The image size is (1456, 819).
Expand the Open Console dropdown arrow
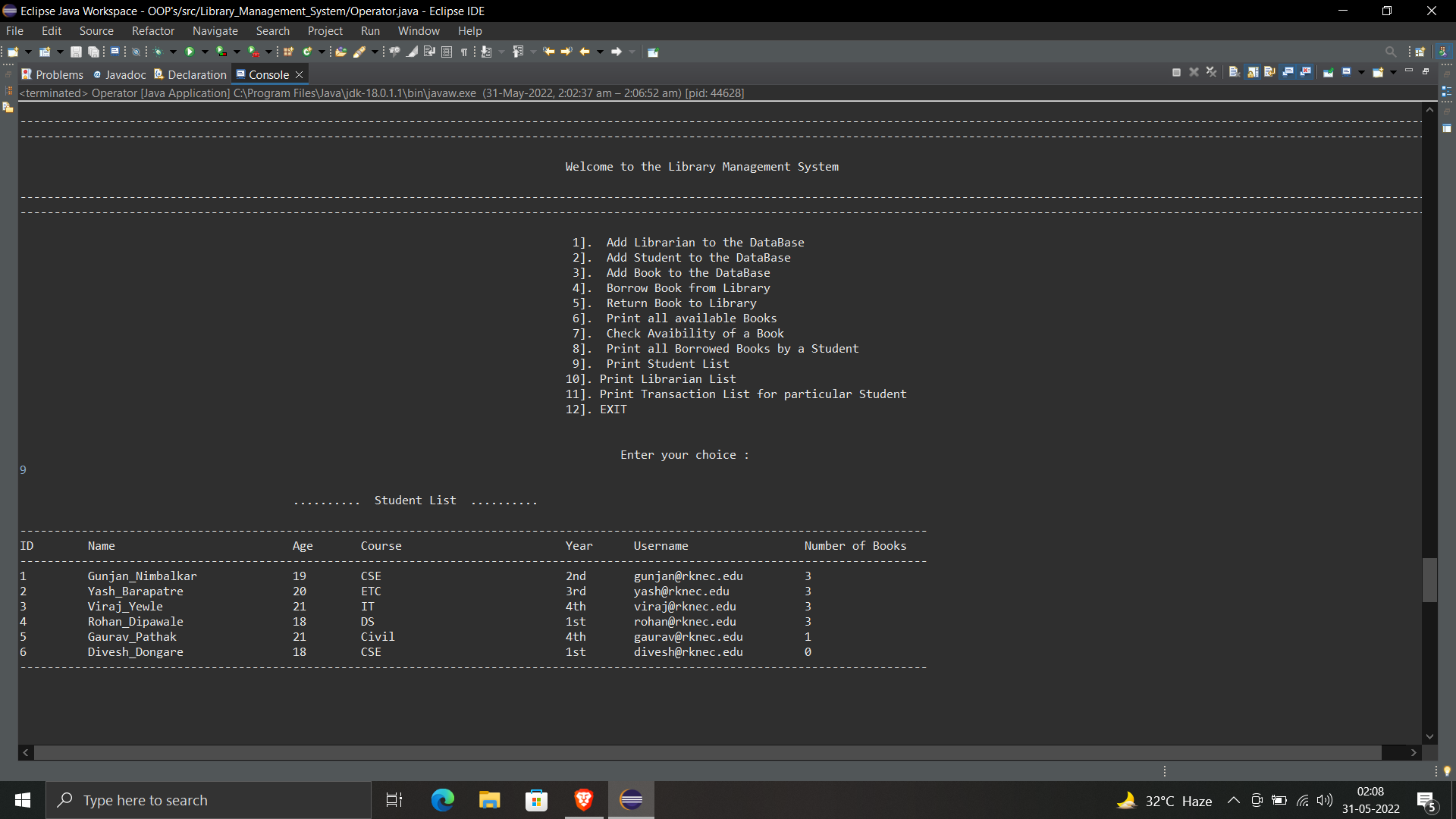tap(1393, 72)
